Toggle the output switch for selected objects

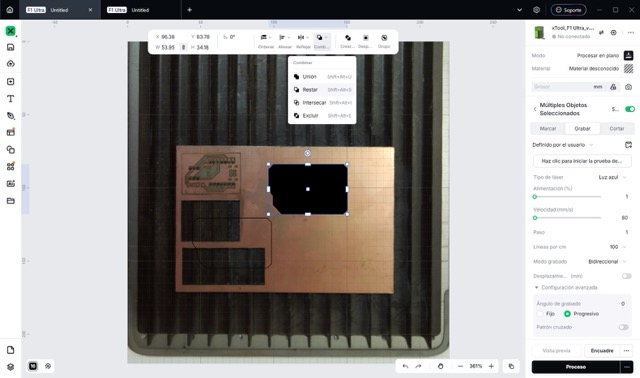click(630, 109)
